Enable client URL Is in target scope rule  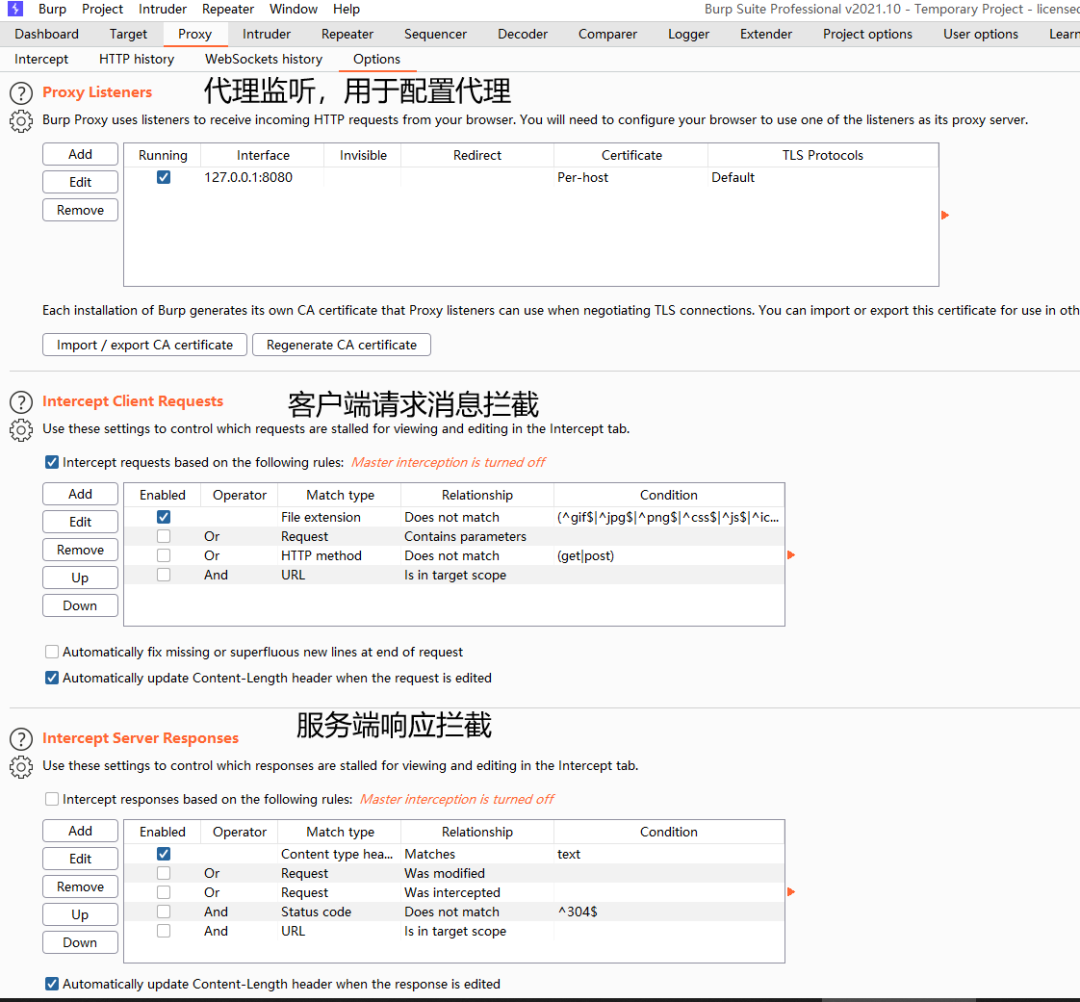pyautogui.click(x=163, y=574)
